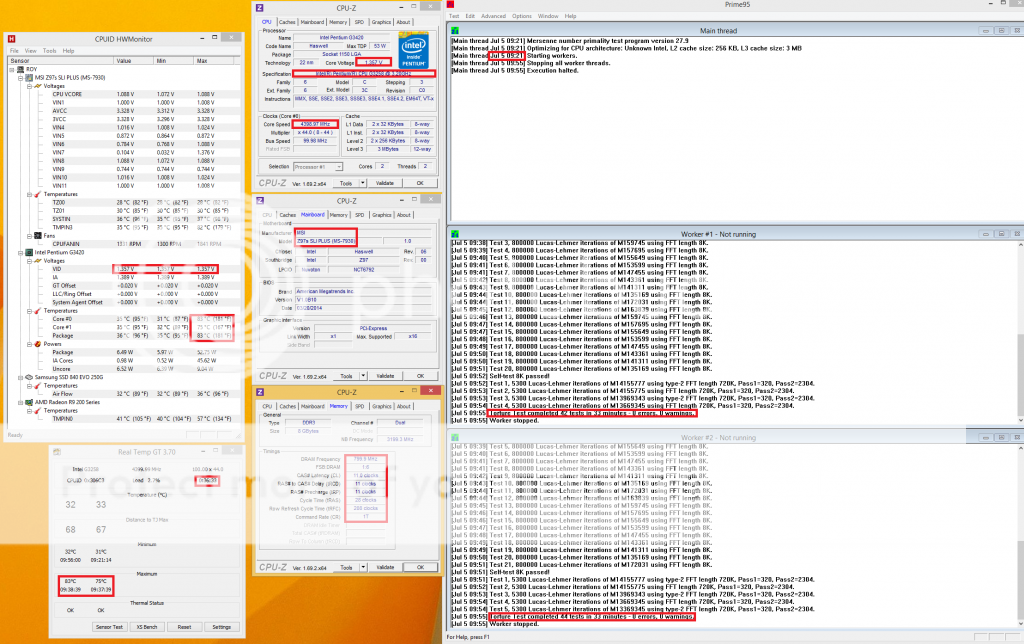Click the HWMonitor app icon in its title bar
This screenshot has height=644, width=1024.
(12, 39)
